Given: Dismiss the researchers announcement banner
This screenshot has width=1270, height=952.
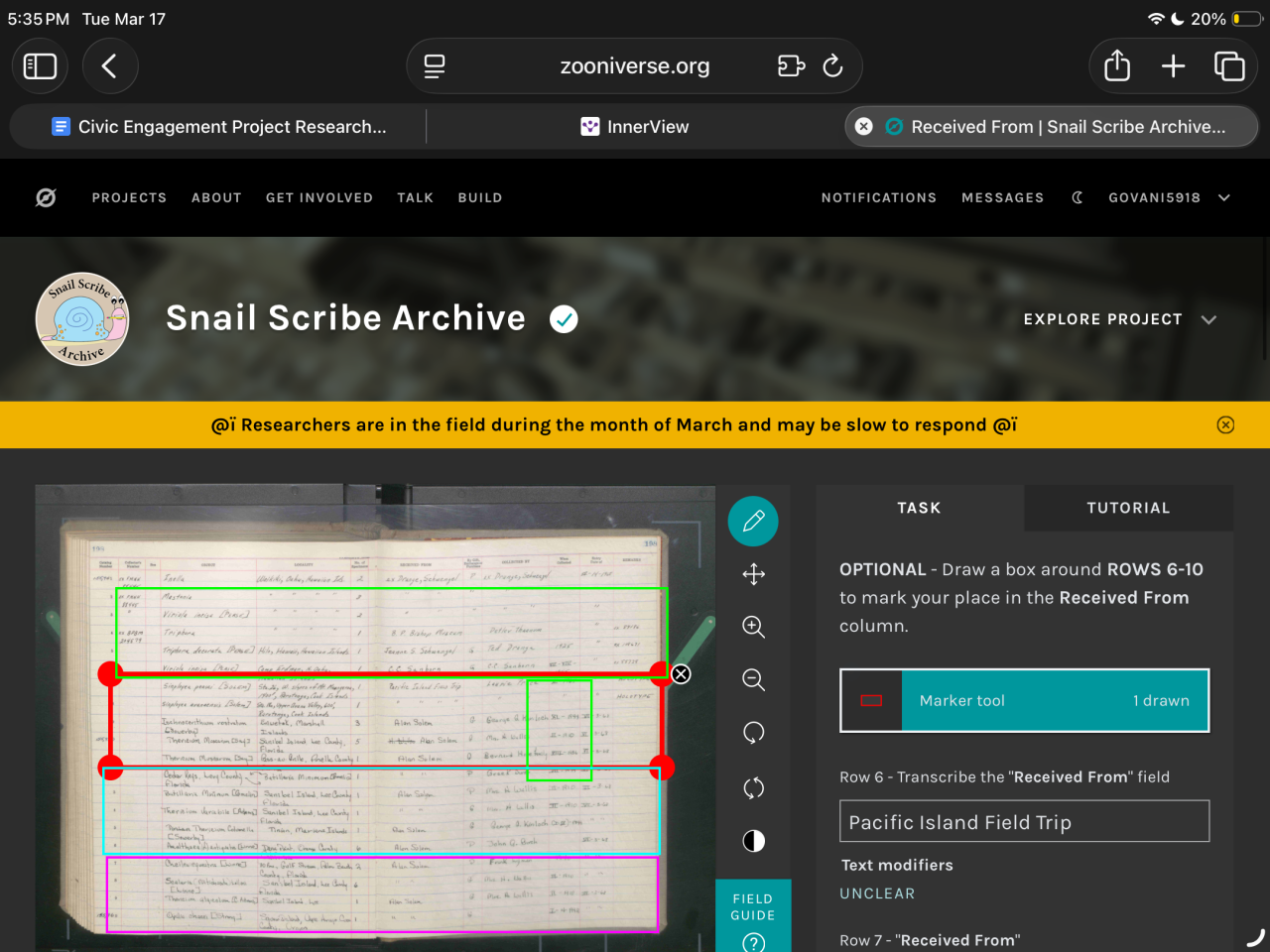Looking at the screenshot, I should tap(1225, 424).
